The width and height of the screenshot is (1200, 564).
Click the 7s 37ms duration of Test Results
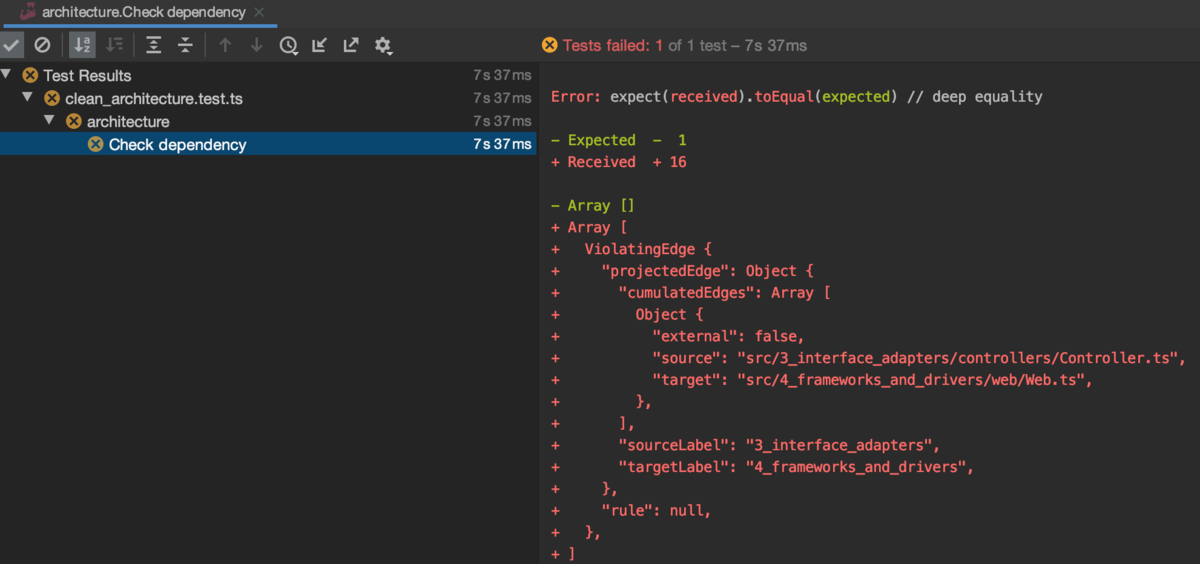coord(502,75)
